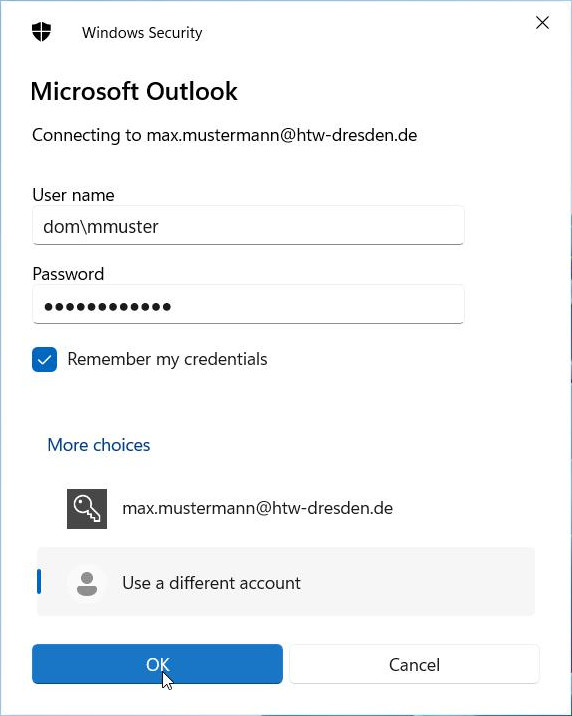Click the Windows Security shield icon
Screen dimensions: 572x716
[x=42, y=32]
